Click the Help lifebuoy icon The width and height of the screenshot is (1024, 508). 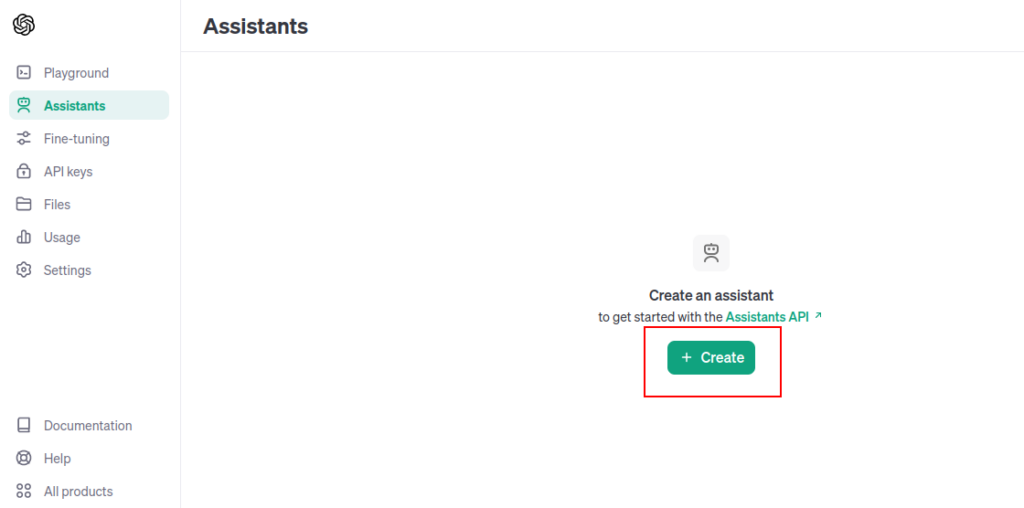click(24, 458)
